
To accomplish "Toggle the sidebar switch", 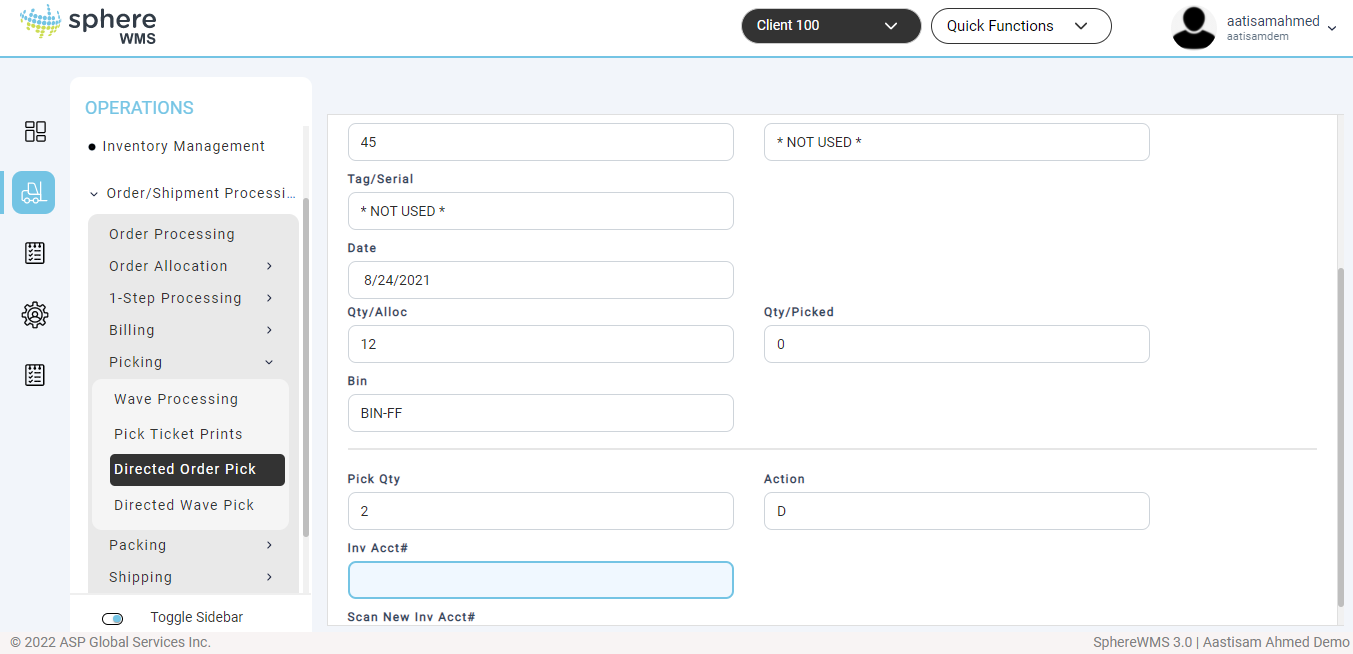I will 113,619.
